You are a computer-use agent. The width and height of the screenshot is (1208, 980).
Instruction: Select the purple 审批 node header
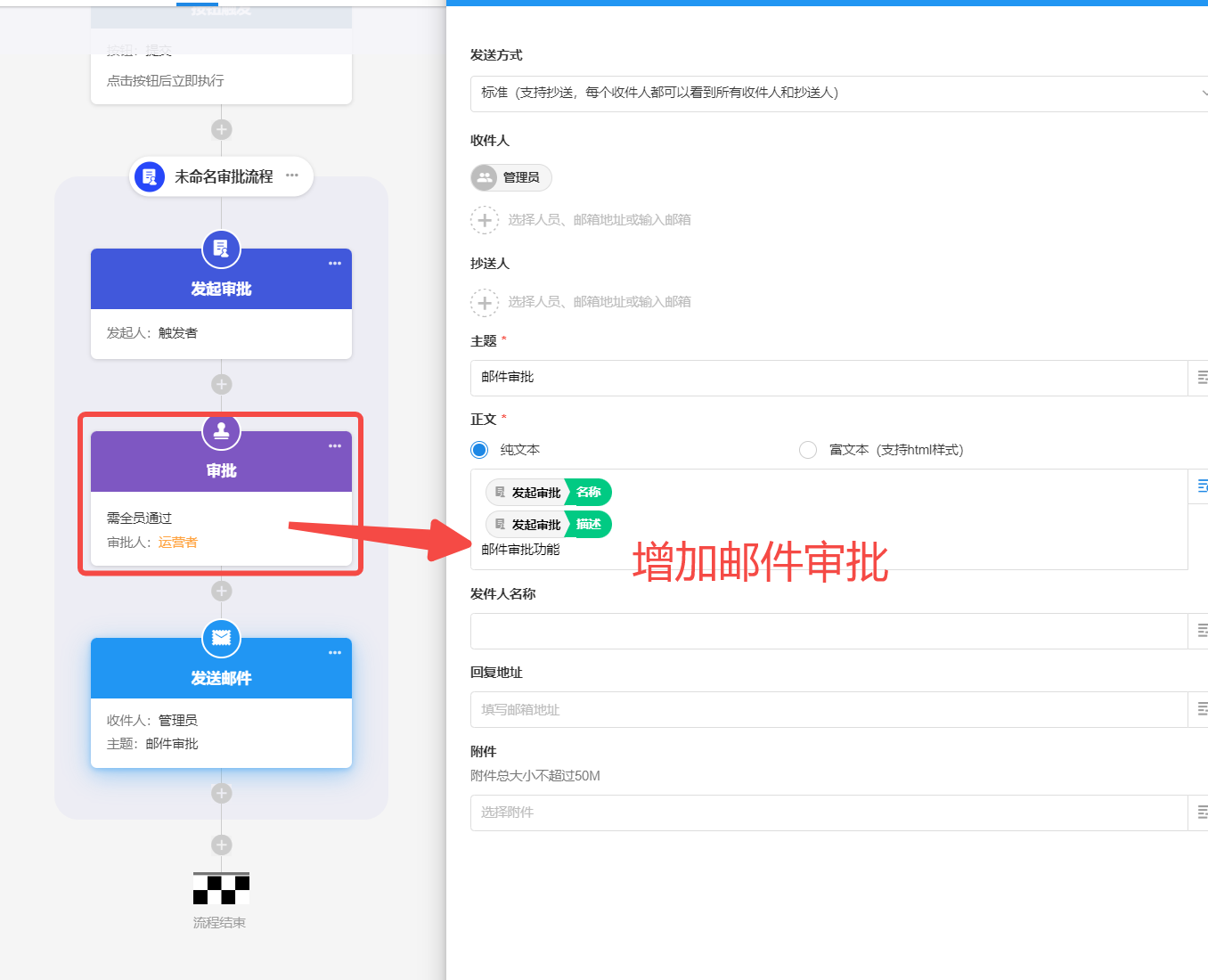point(222,462)
